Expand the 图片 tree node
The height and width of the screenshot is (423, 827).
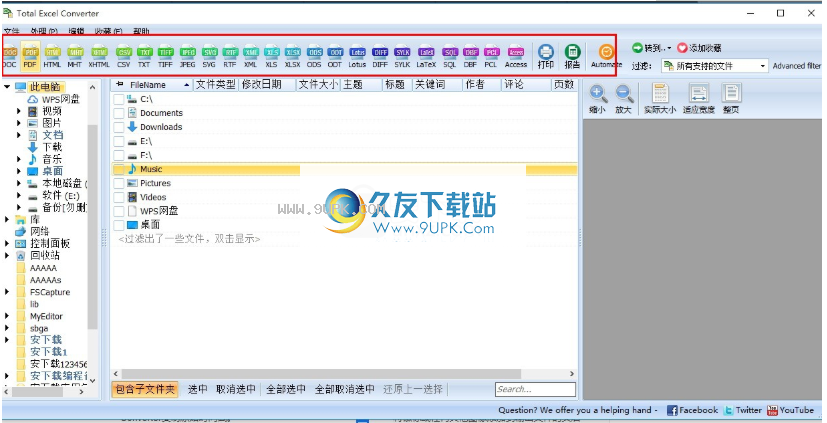click(x=19, y=123)
